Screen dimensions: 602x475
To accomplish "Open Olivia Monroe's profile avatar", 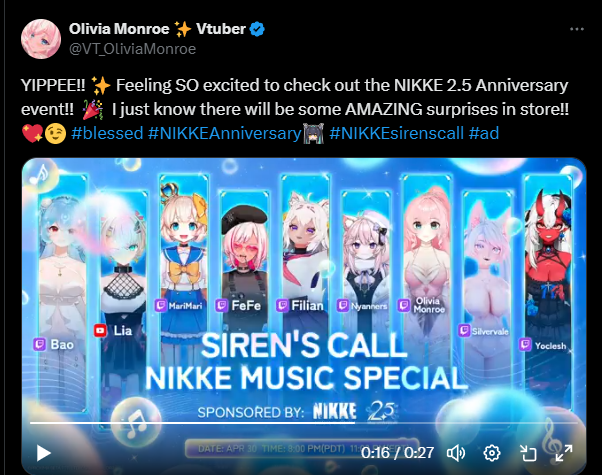I will (41, 39).
